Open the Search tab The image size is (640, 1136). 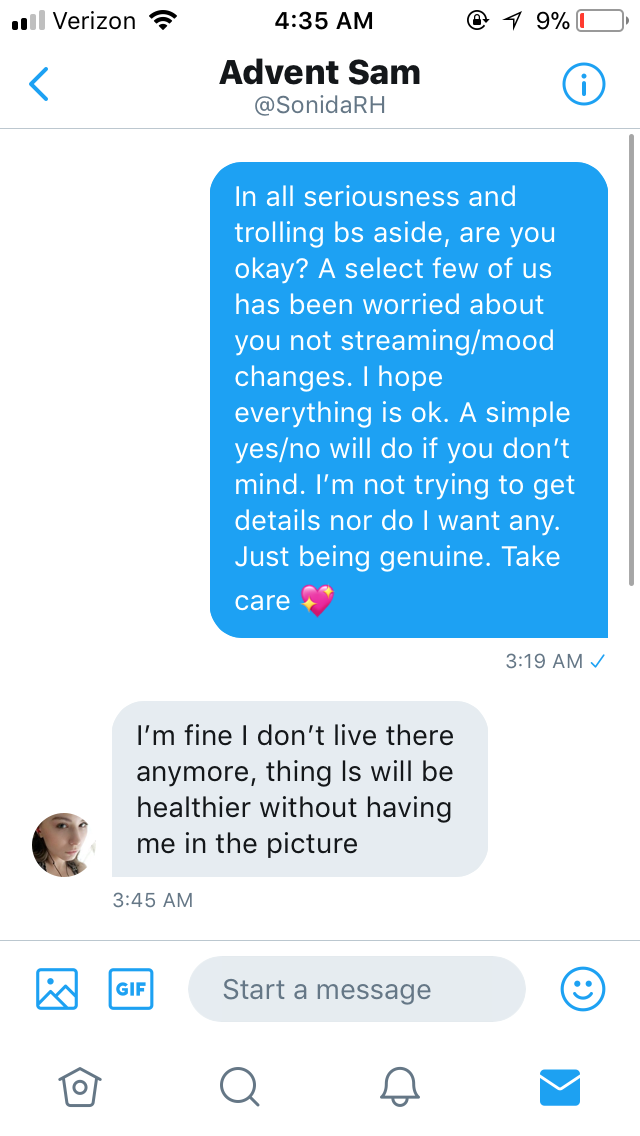pos(240,1085)
